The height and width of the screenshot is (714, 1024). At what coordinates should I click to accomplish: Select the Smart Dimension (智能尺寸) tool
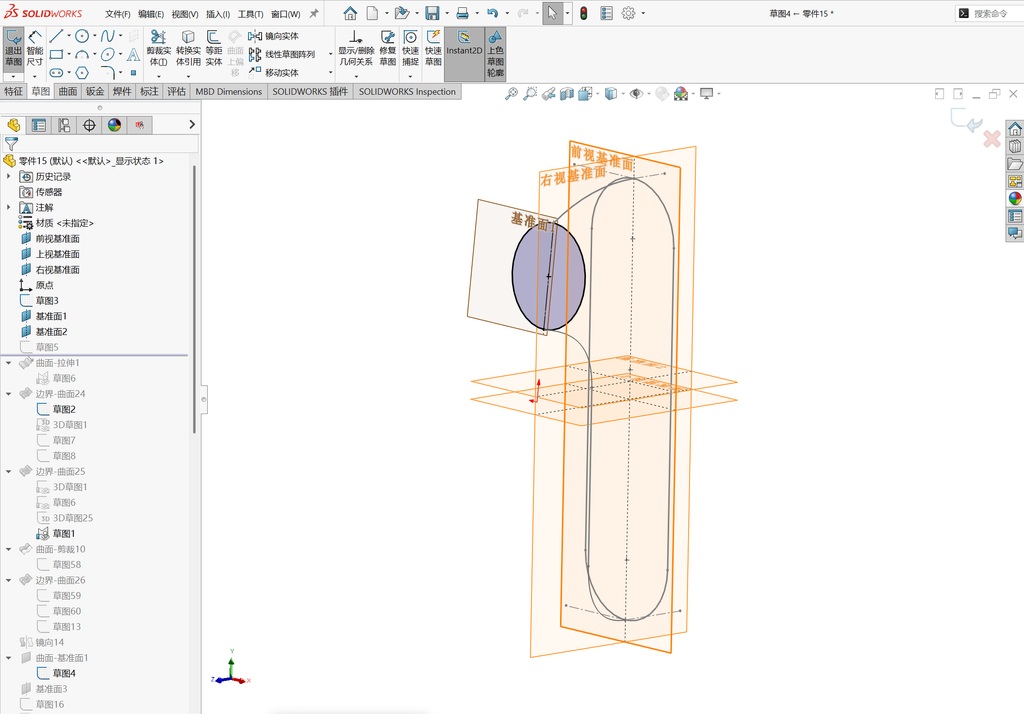[x=35, y=48]
